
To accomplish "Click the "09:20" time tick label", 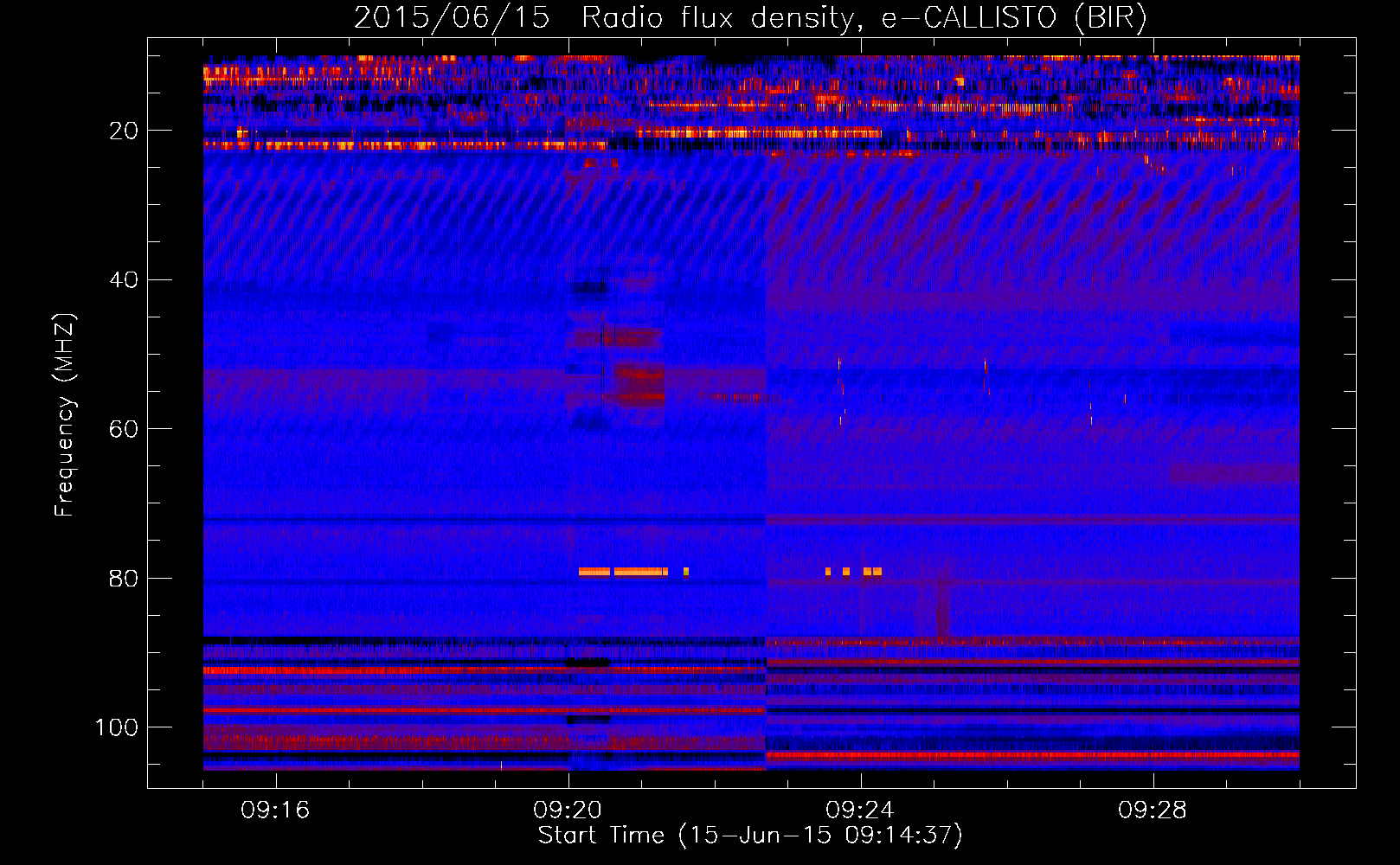I will coord(568,810).
